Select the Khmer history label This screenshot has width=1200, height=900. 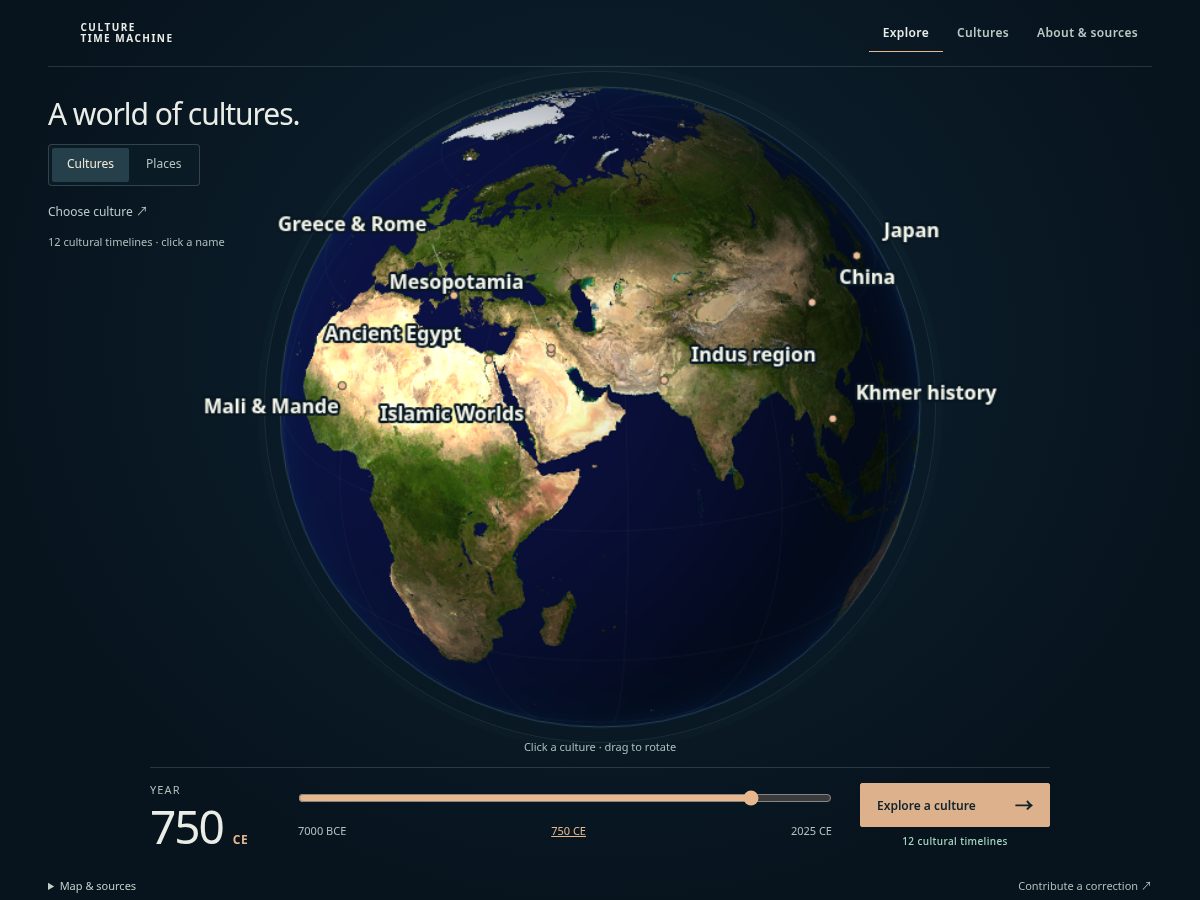click(x=926, y=393)
